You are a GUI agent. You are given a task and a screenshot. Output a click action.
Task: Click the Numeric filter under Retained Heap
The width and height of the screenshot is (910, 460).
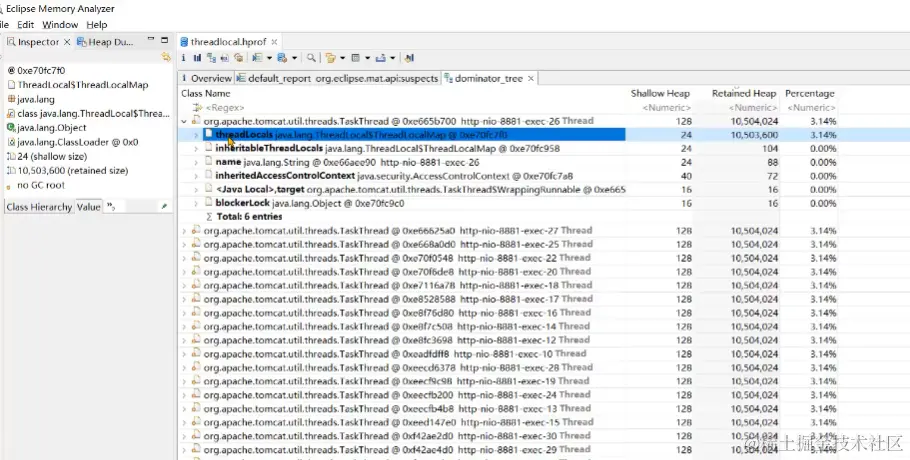point(752,108)
